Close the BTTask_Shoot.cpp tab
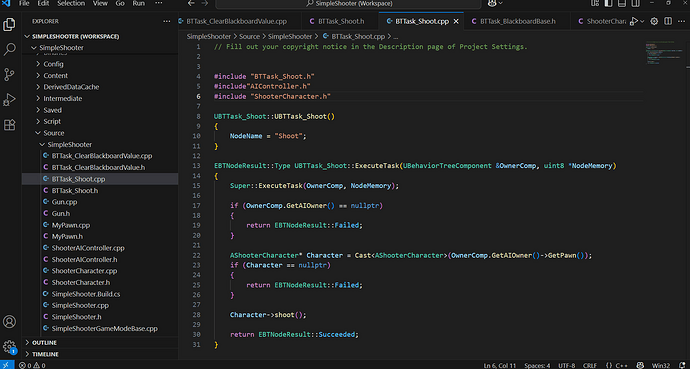Viewport: 690px width, 369px height. coord(456,21)
